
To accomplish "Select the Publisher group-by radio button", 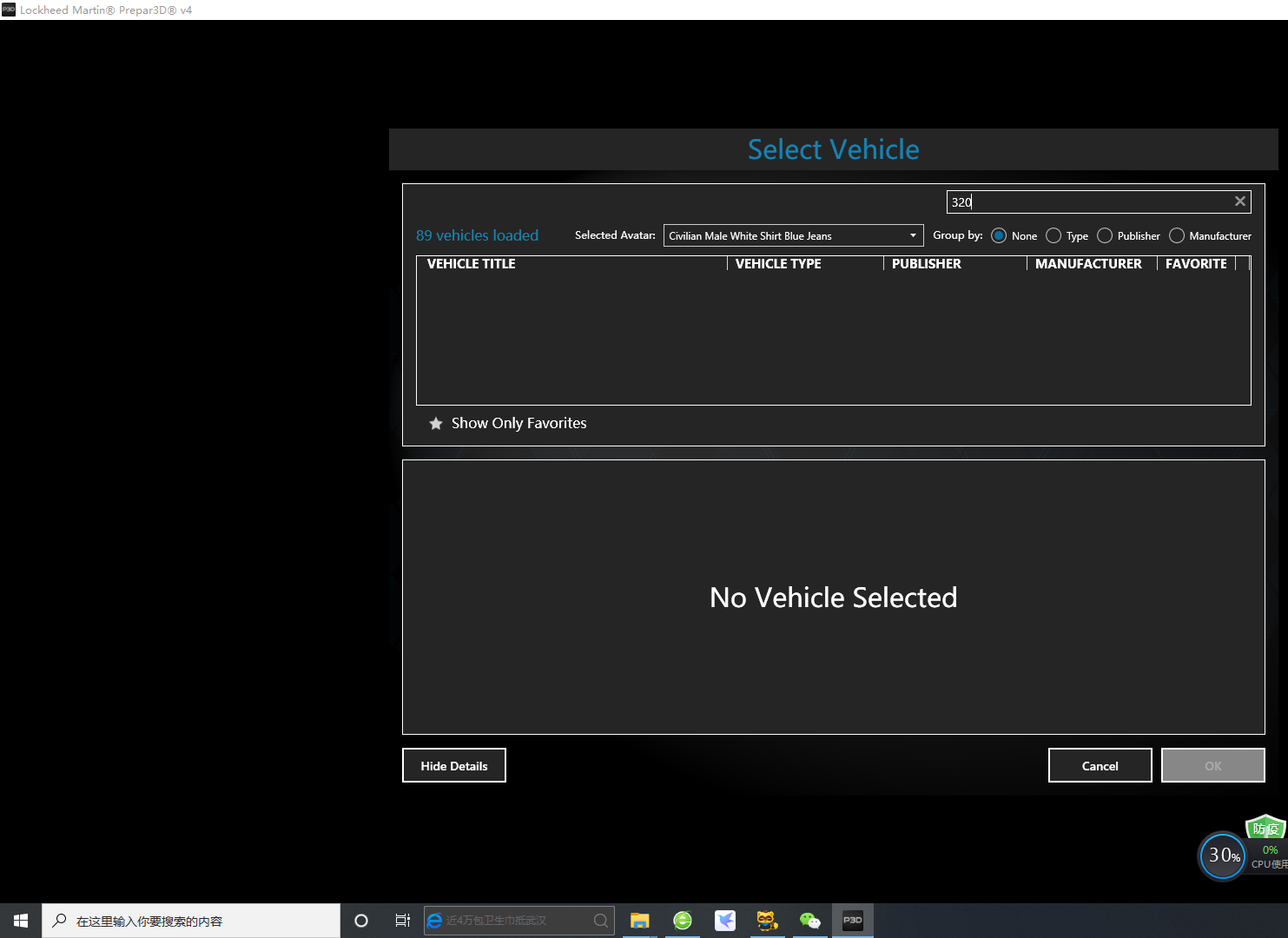I will 1105,235.
